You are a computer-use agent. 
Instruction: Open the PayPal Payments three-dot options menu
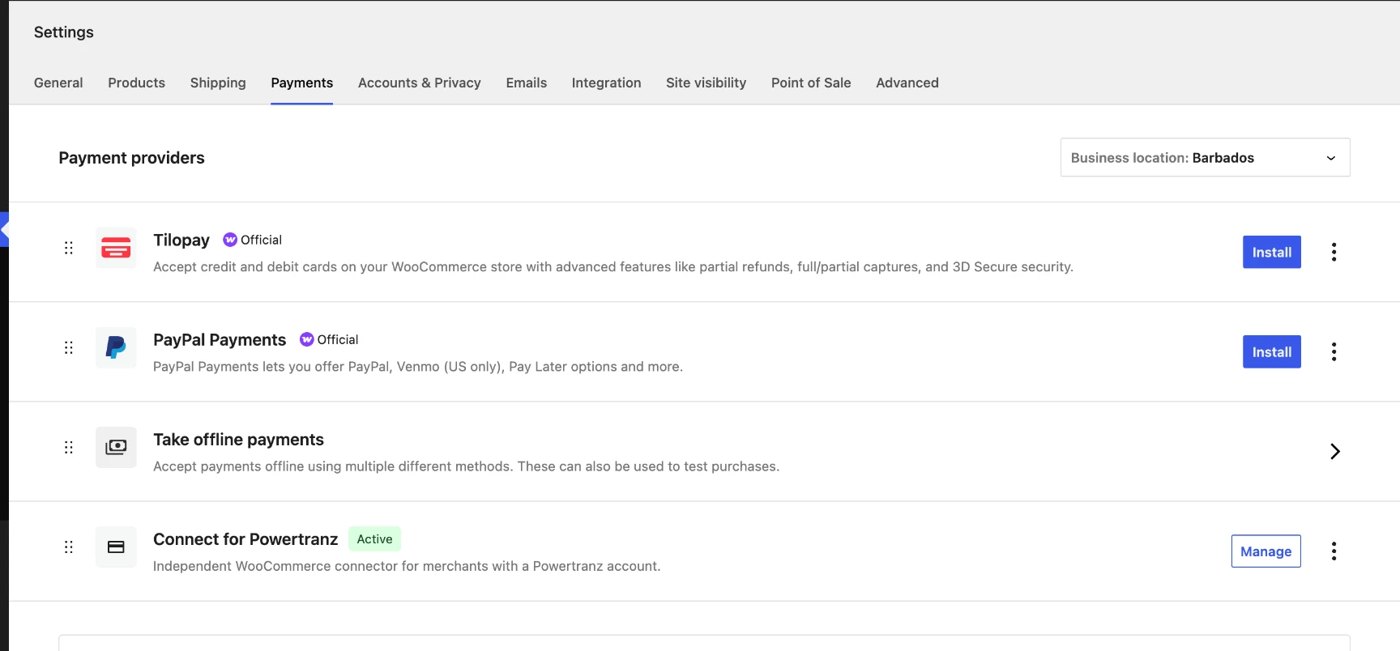tap(1334, 352)
